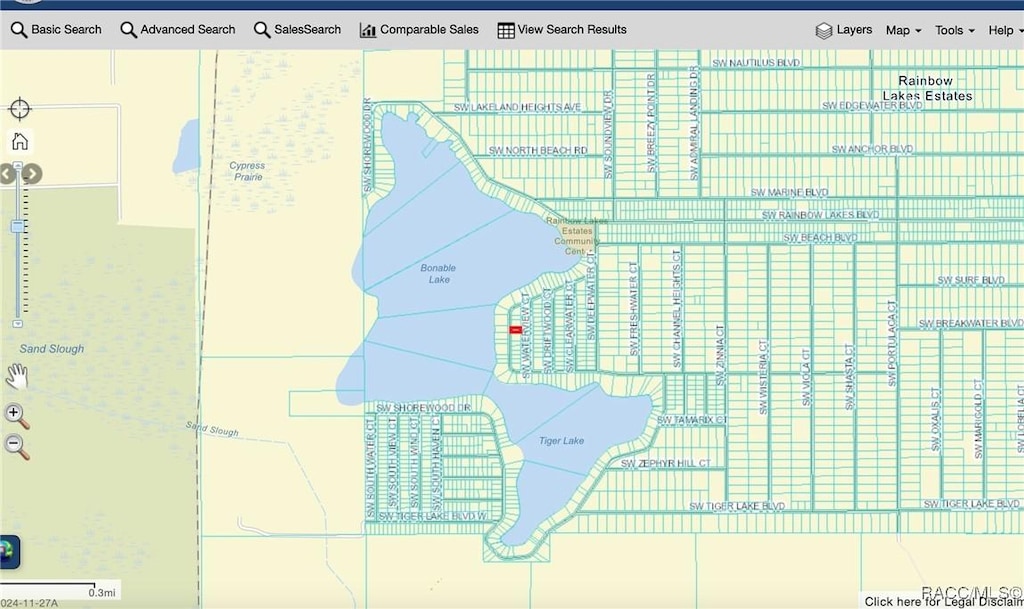Screen dimensions: 1024x609
Task: Click SW NAUTILUS BLVD street label
Action: coord(756,63)
